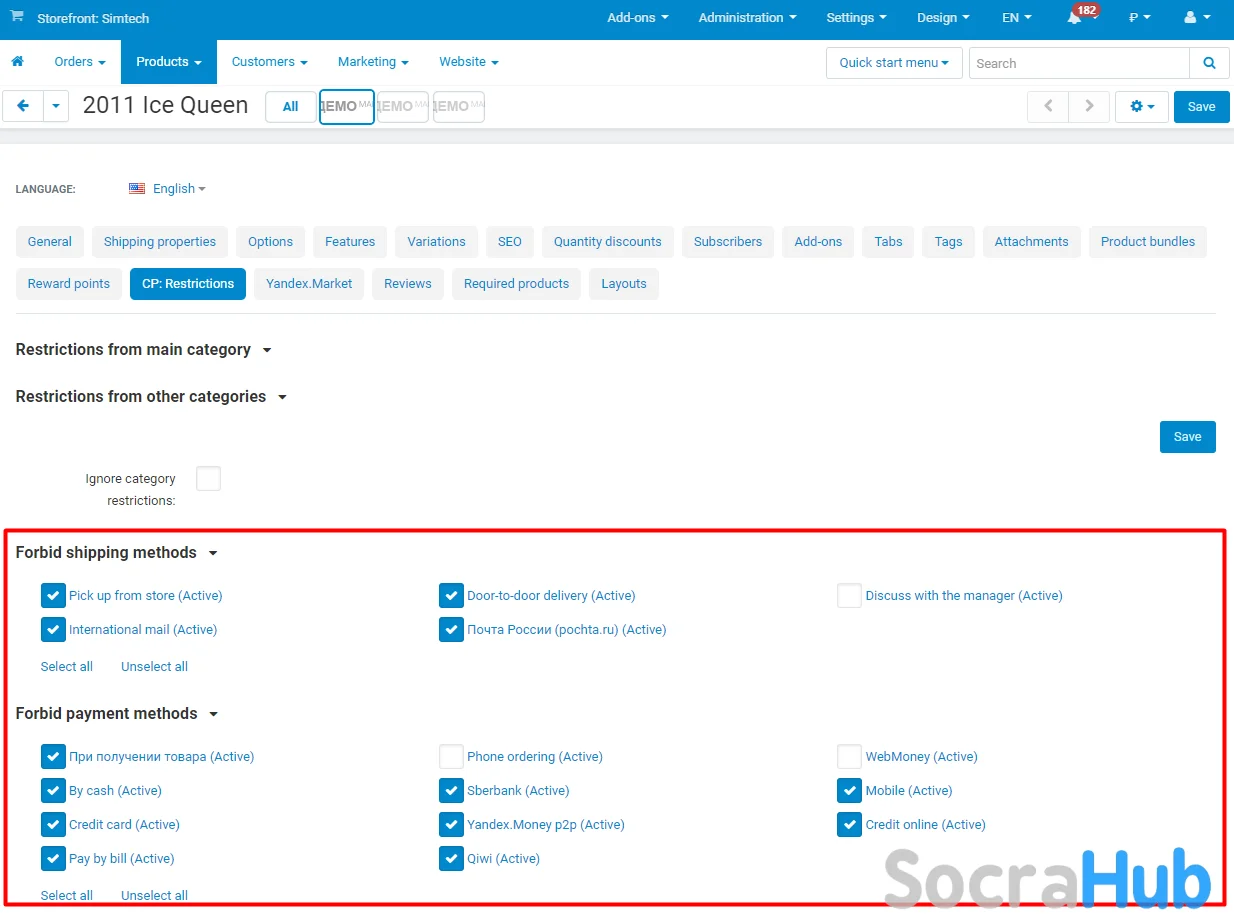The width and height of the screenshot is (1234, 914).
Task: Go to the next product arrow
Action: (1089, 107)
